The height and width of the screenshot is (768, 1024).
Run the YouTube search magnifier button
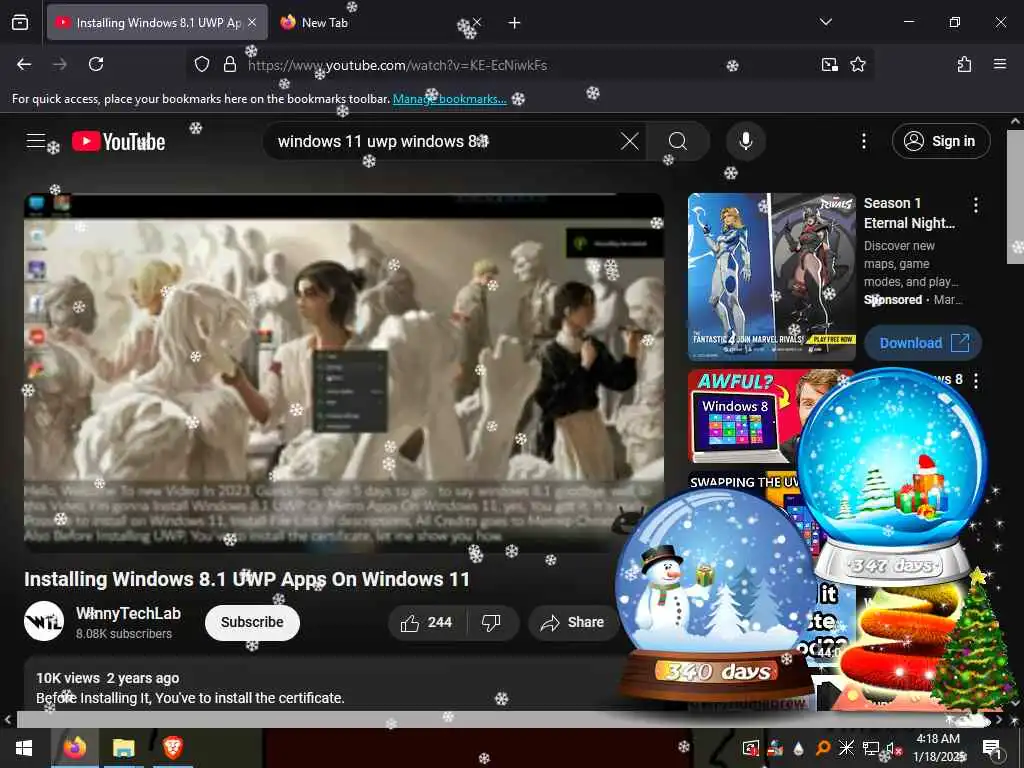tap(678, 141)
